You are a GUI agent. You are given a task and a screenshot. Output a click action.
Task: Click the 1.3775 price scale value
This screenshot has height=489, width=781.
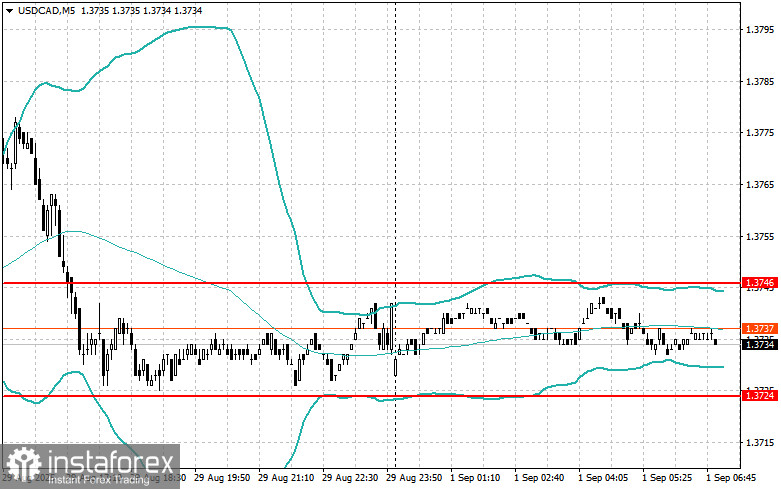click(760, 132)
